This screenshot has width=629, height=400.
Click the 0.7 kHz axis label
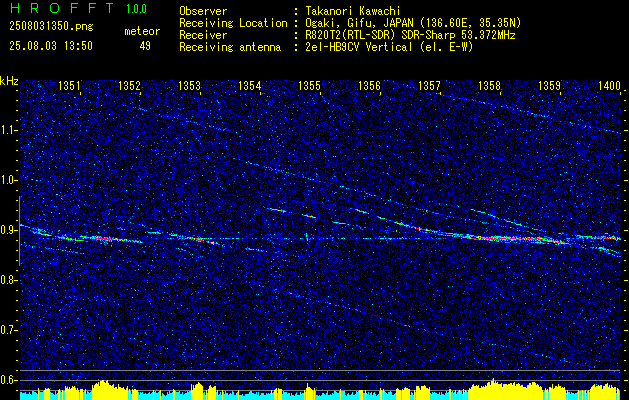8,330
